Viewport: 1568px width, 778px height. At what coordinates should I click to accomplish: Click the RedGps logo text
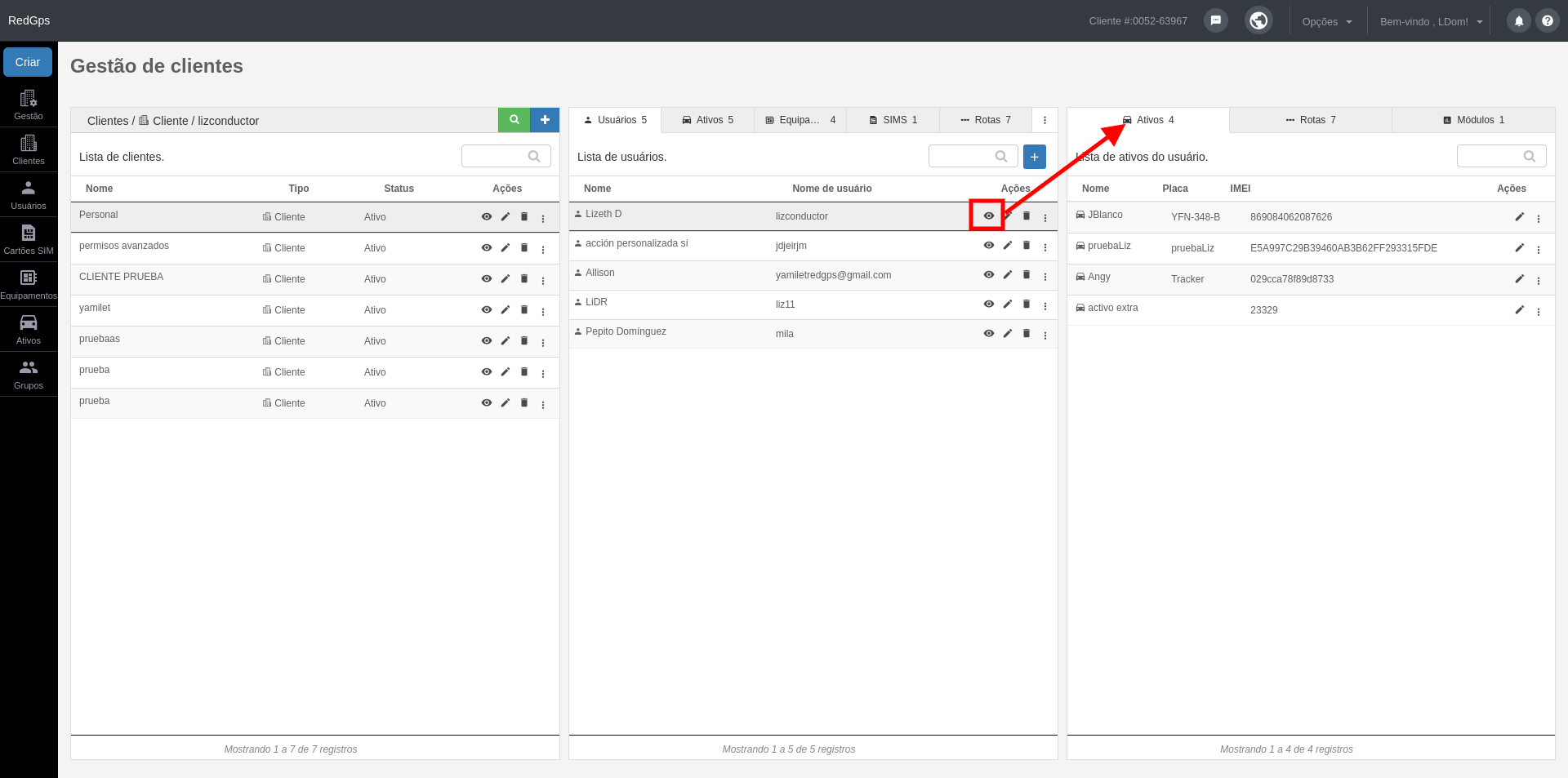pyautogui.click(x=29, y=20)
